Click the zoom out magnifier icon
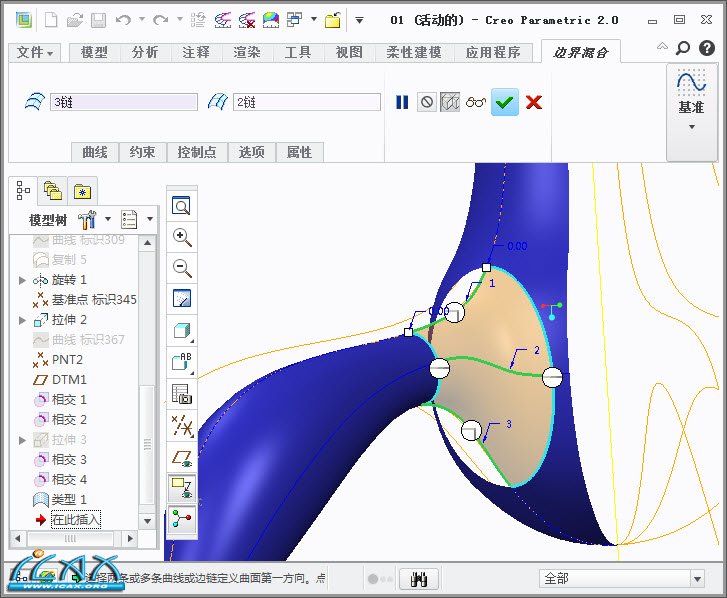The image size is (727, 598). [x=182, y=268]
